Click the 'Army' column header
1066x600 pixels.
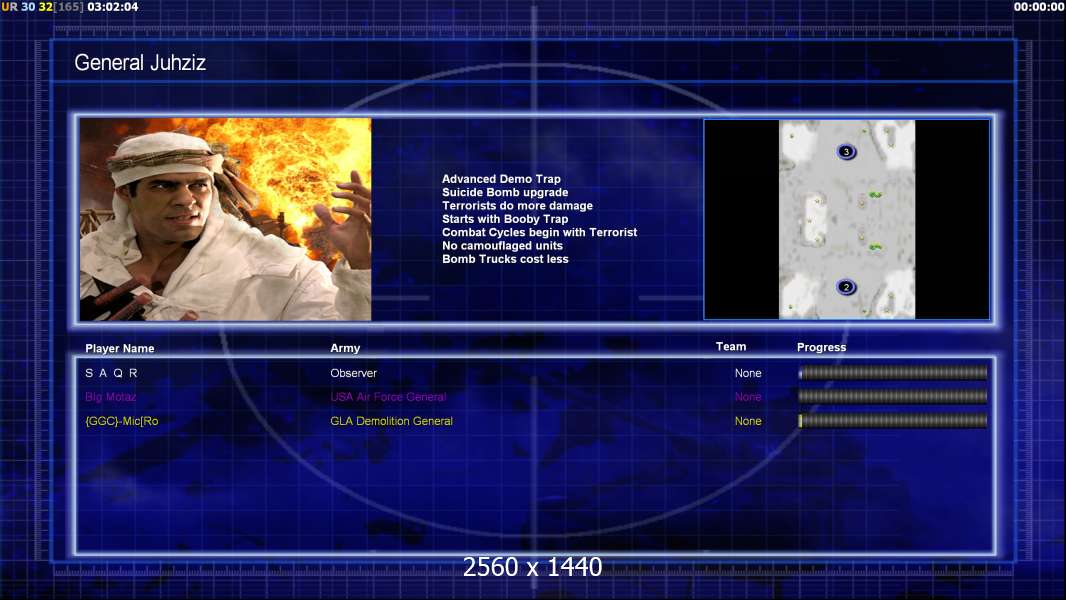tap(345, 348)
